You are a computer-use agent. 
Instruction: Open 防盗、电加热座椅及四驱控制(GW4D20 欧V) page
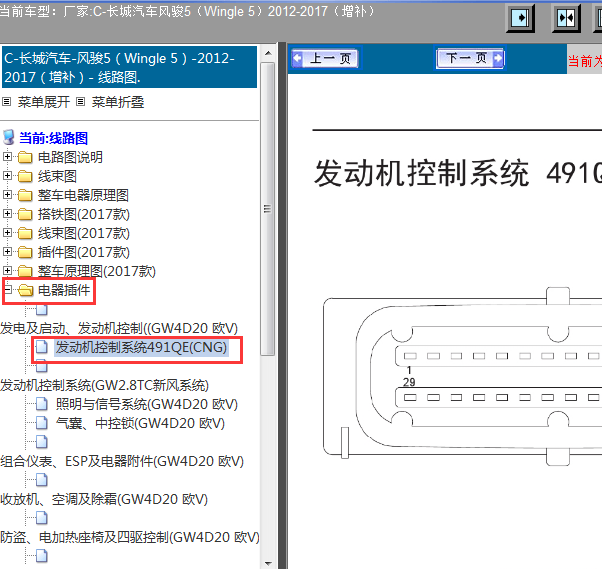130,537
